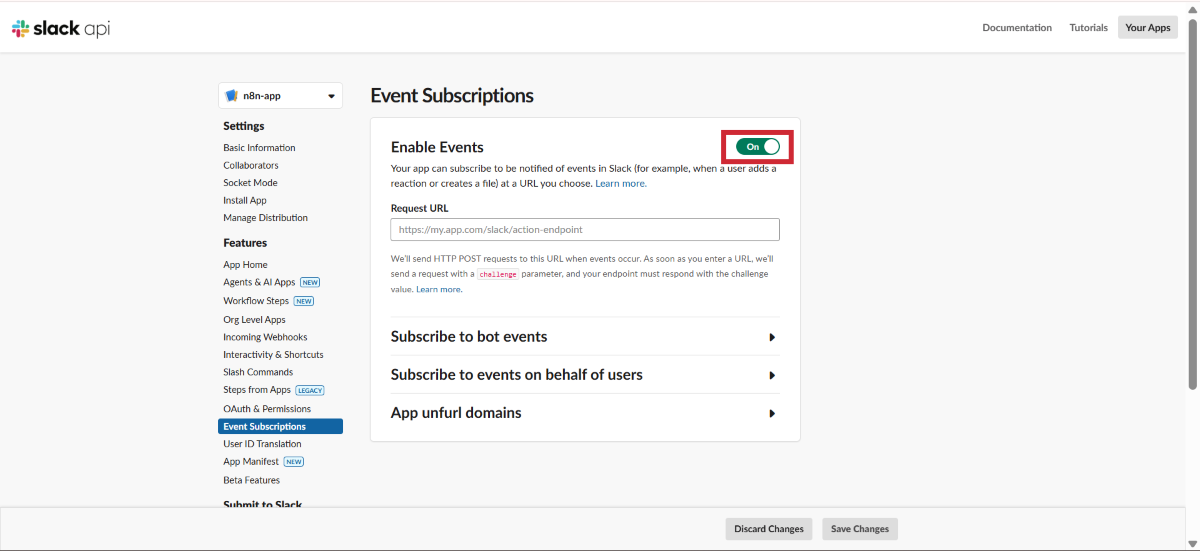Screen dimensions: 1200x551
Task: Open OAuth & Permissions
Action: [x=267, y=409]
